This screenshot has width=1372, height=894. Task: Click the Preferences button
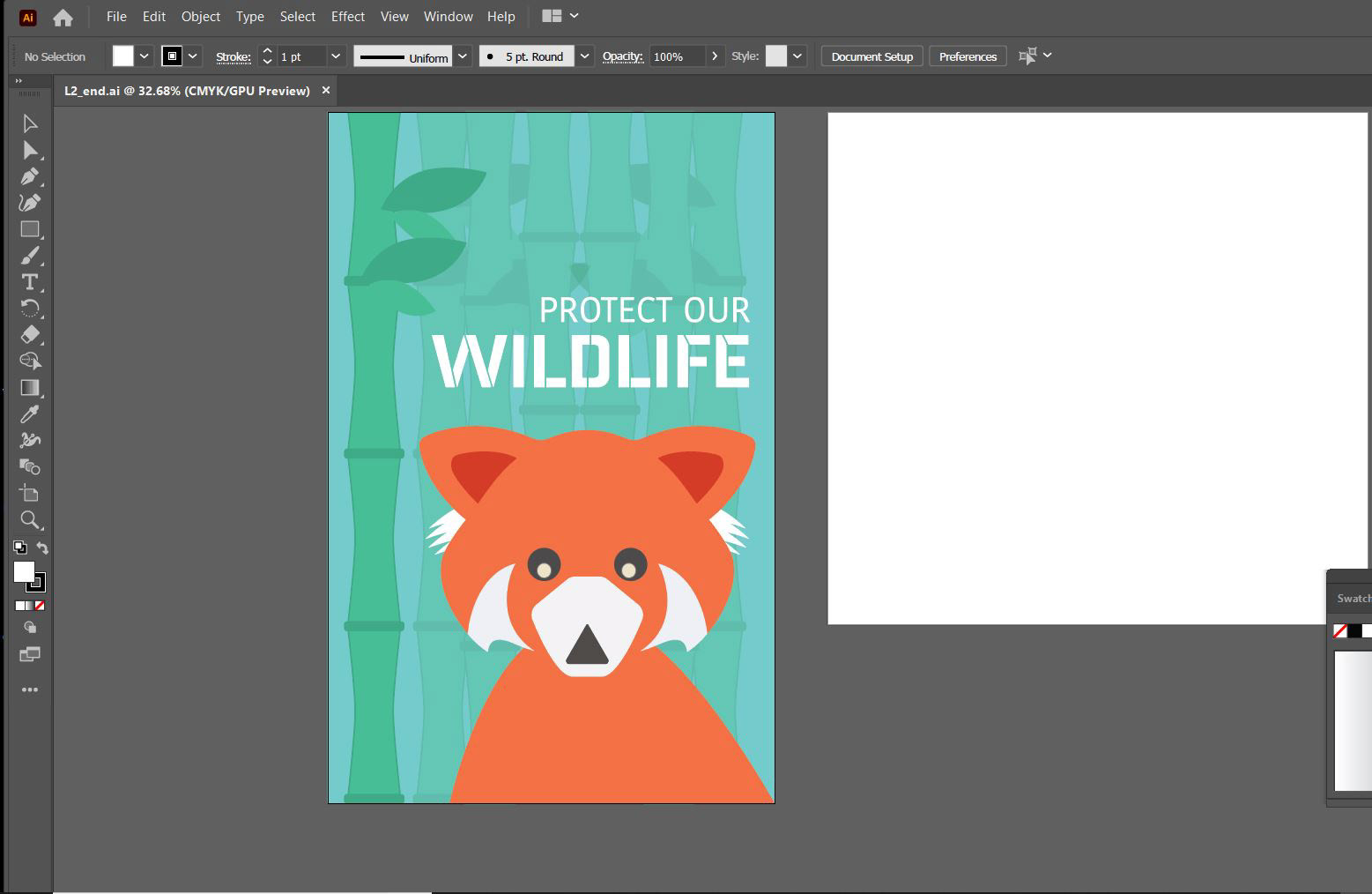[x=968, y=56]
